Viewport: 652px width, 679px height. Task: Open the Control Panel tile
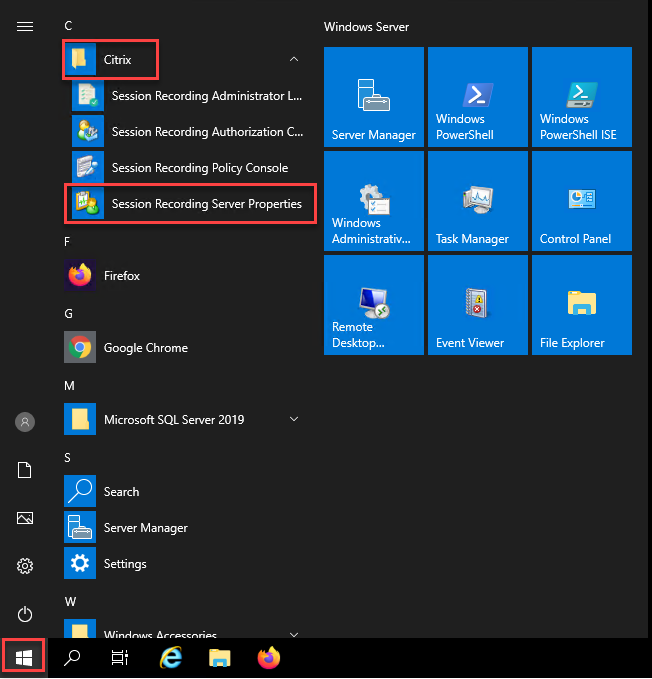pyautogui.click(x=581, y=200)
